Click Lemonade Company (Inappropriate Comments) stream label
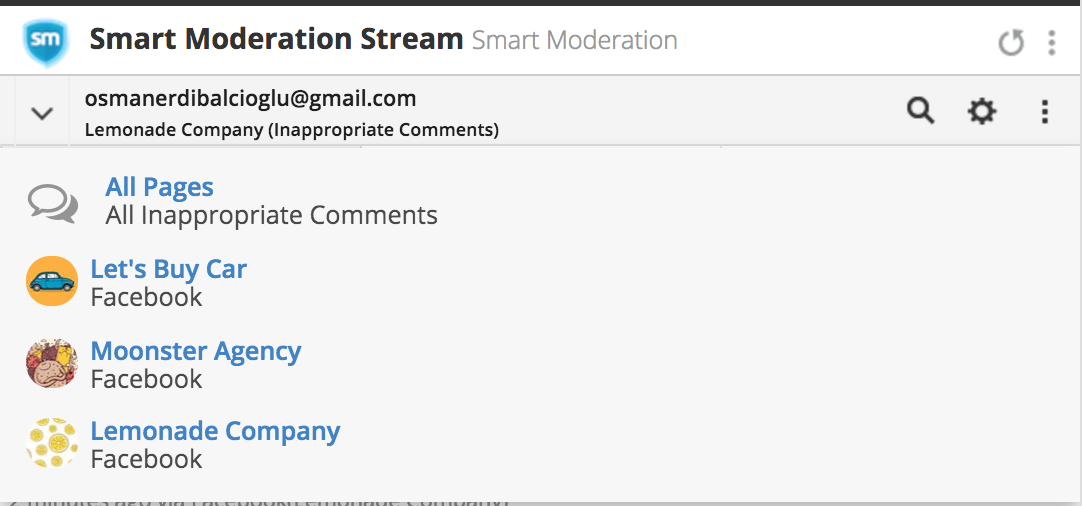This screenshot has height=506, width=1082. 292,130
